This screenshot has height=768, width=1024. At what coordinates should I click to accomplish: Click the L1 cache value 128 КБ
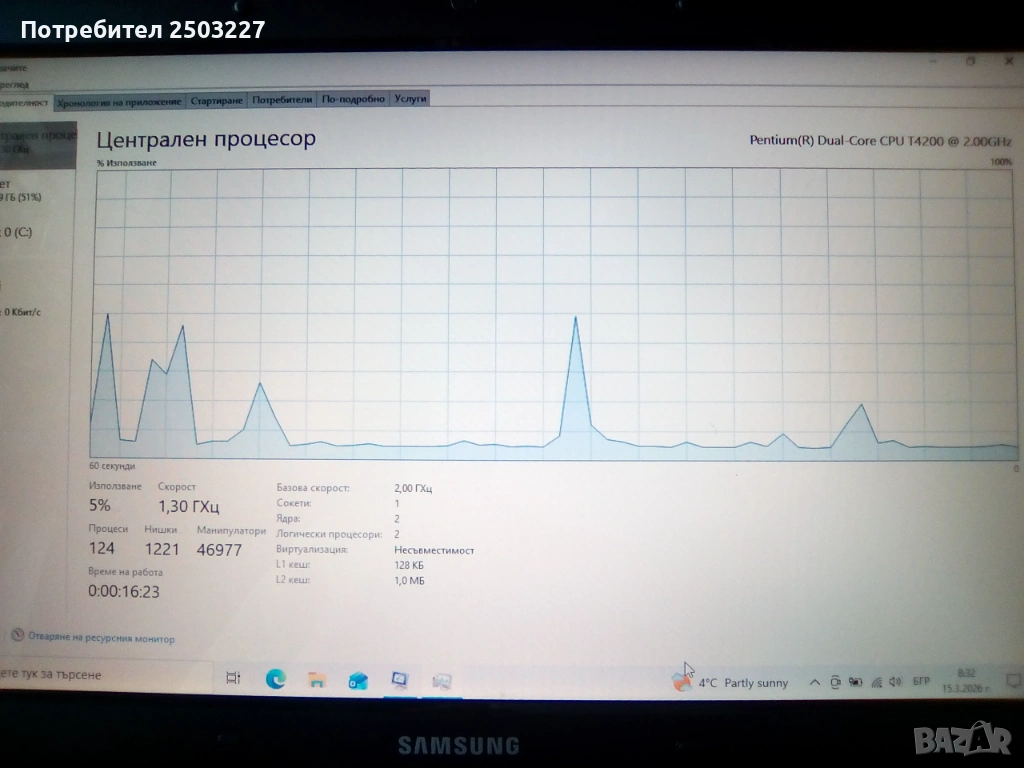(x=409, y=565)
